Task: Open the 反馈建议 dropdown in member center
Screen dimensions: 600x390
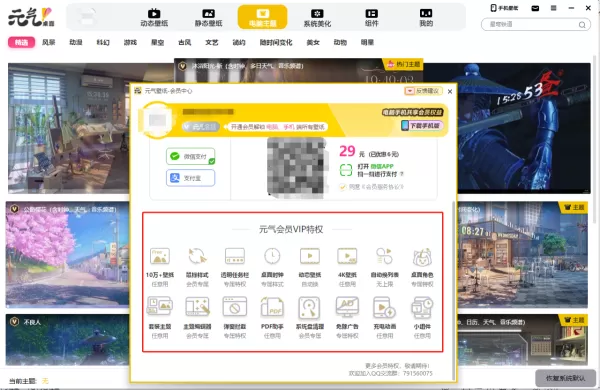Action: (423, 91)
